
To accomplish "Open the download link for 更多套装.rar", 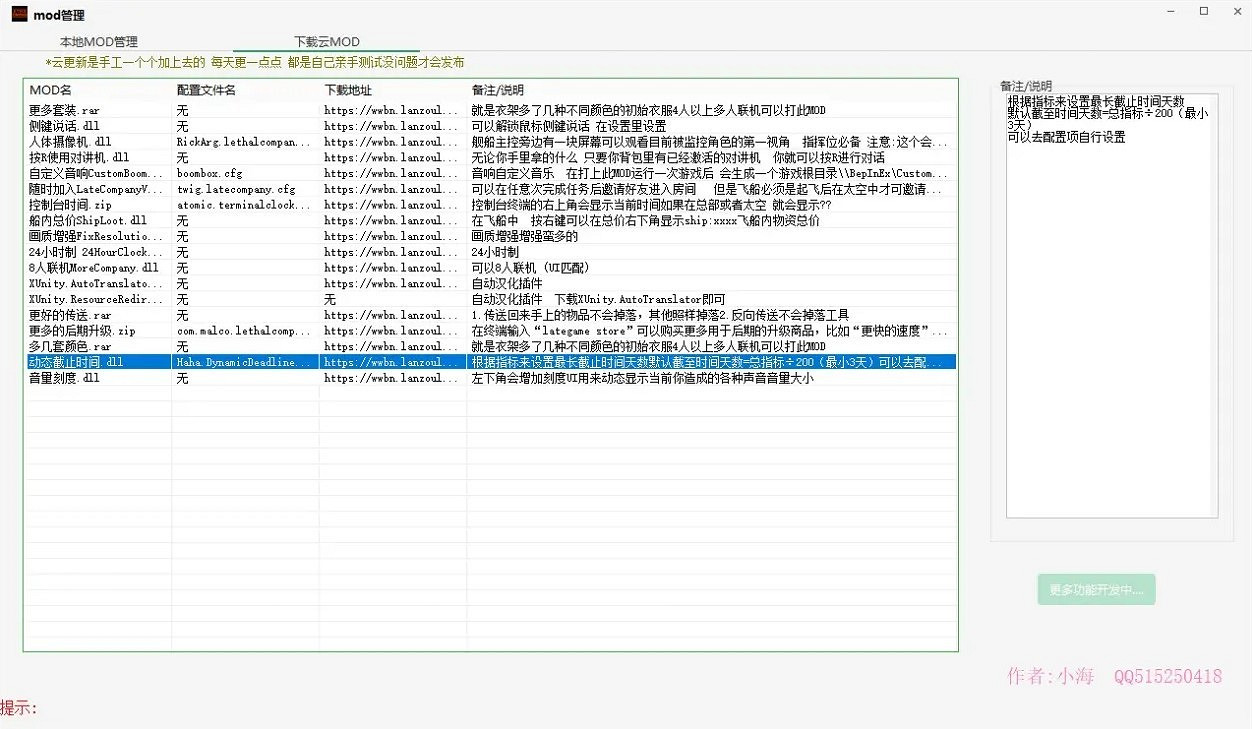I will click(x=390, y=110).
